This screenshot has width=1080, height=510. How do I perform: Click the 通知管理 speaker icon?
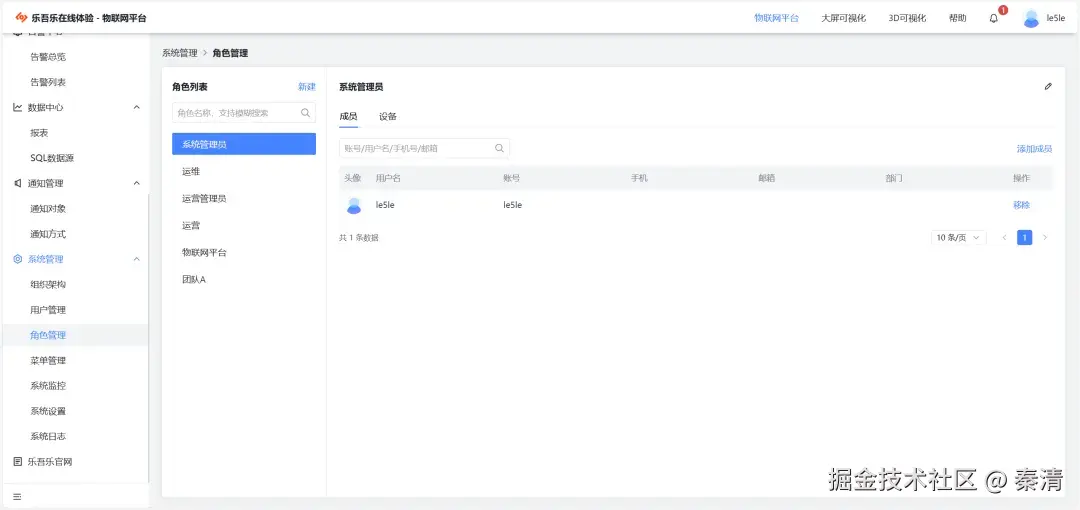[x=18, y=183]
